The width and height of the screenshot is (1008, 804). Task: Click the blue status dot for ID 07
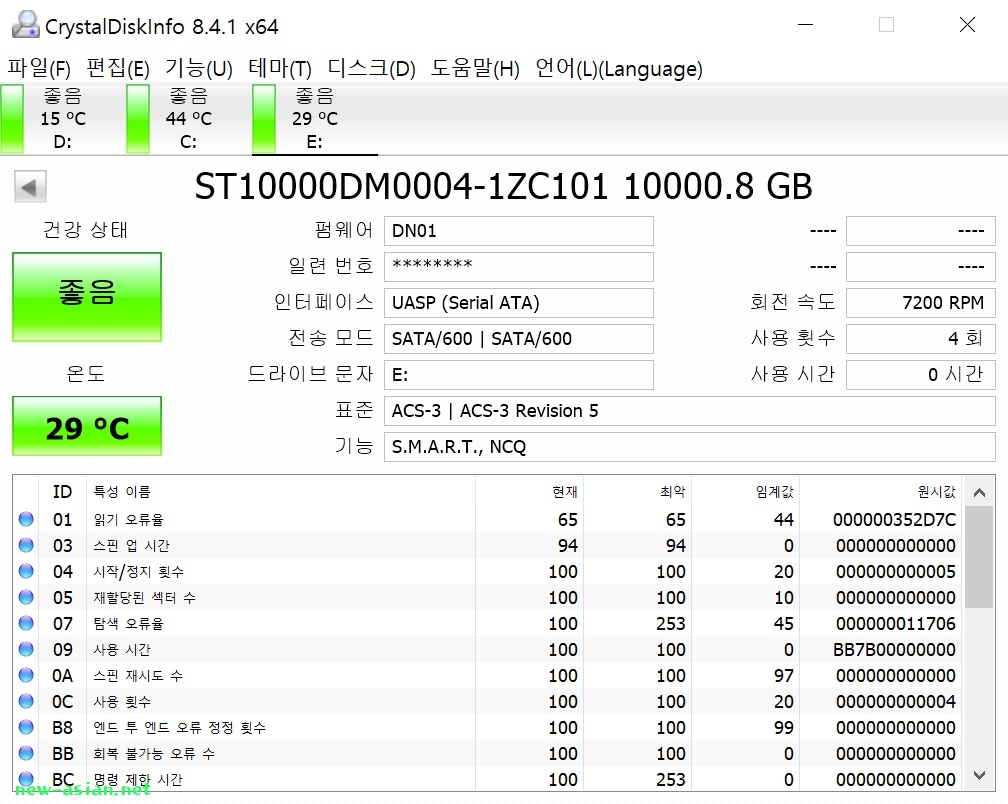[26, 623]
